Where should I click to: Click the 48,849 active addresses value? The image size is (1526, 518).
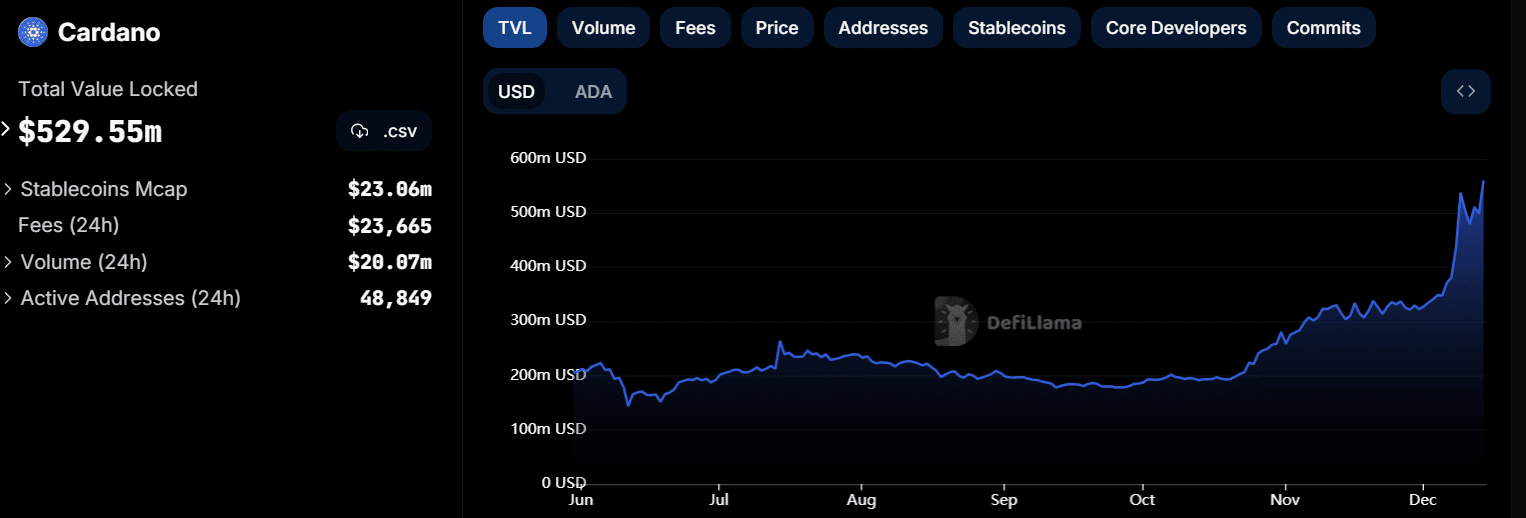pyautogui.click(x=396, y=298)
